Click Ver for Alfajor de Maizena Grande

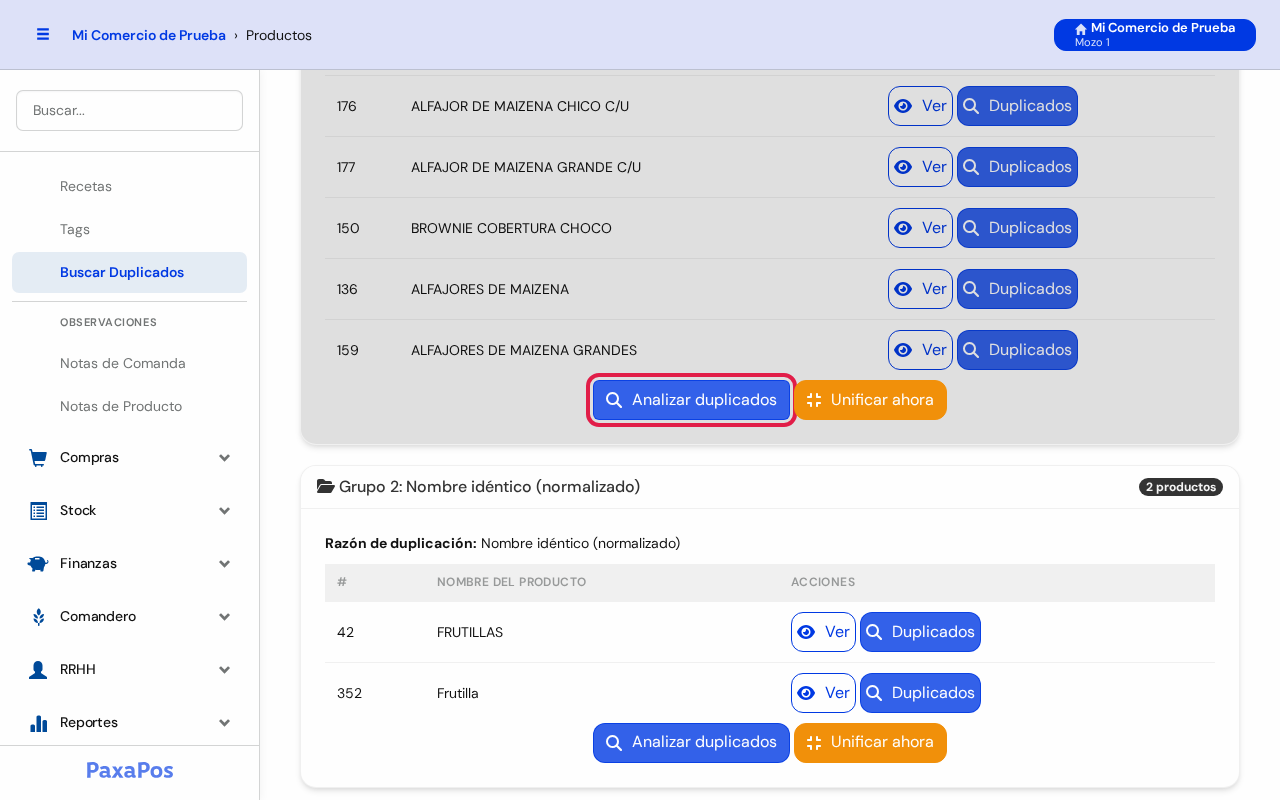pyautogui.click(x=920, y=167)
